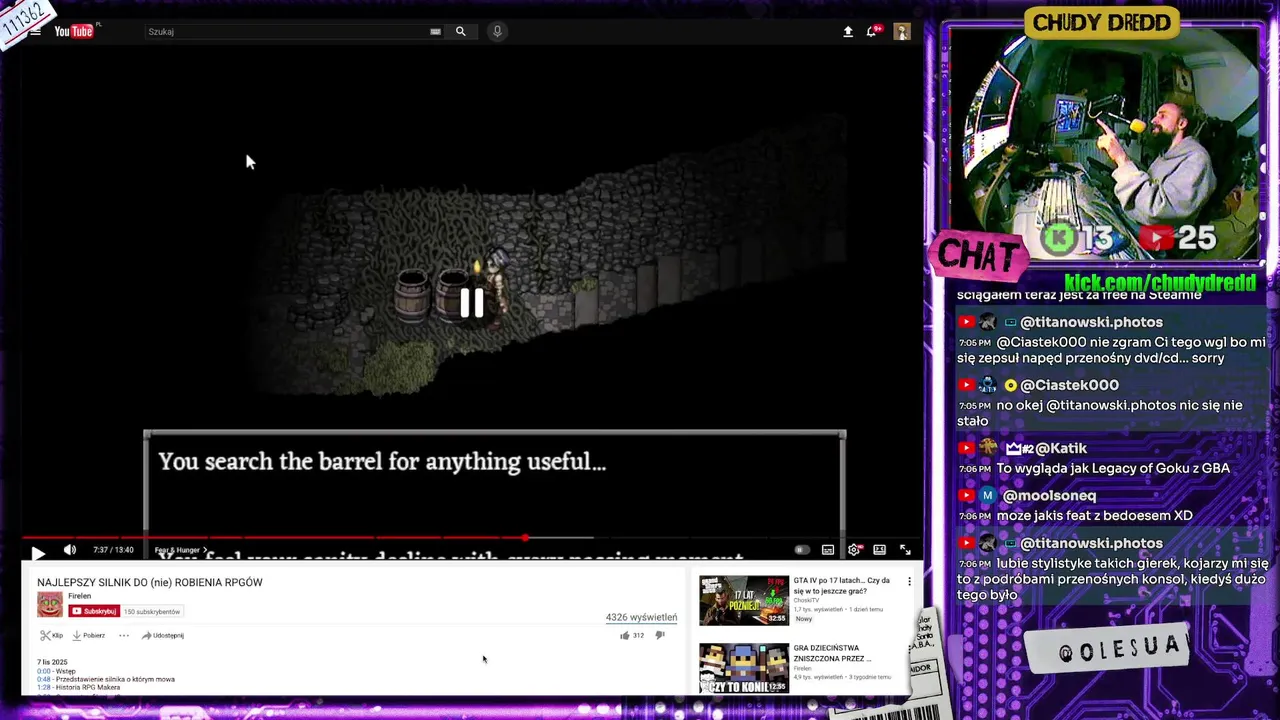The height and width of the screenshot is (720, 1280).
Task: Click the 150 subskrybentów count
Action: pyautogui.click(x=152, y=611)
